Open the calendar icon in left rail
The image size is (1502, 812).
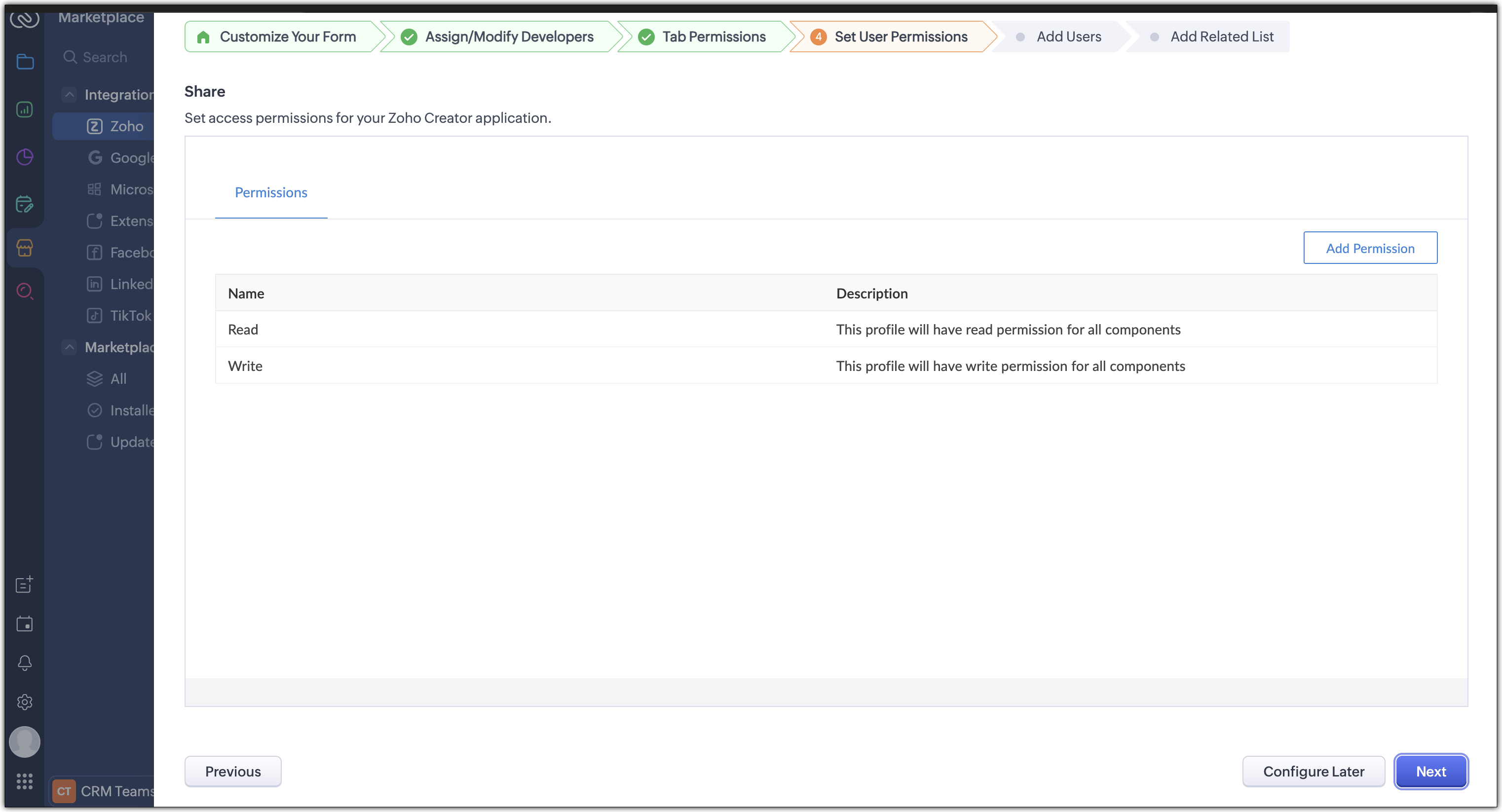coord(25,624)
